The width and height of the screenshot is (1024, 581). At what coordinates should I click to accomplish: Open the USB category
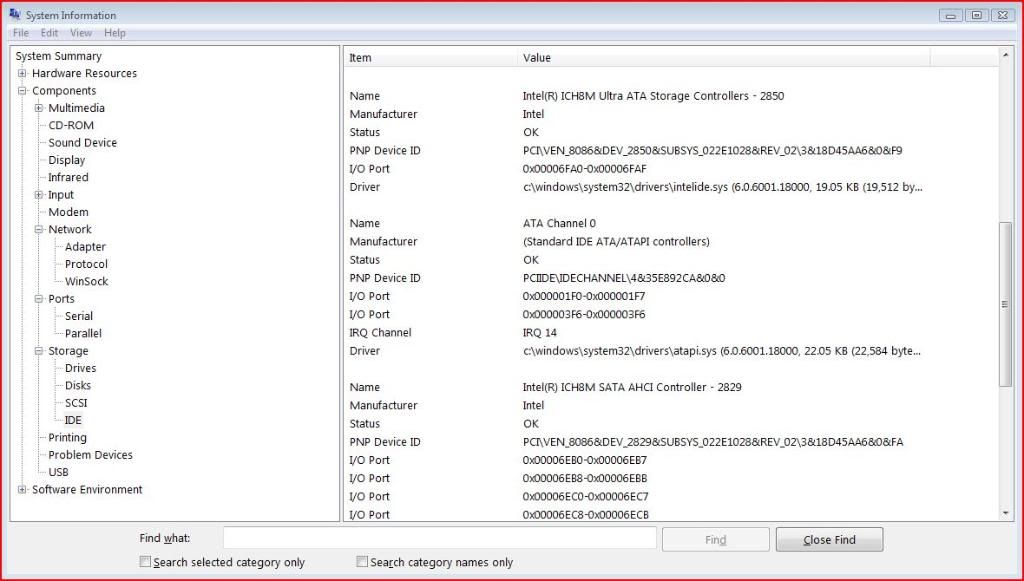(58, 472)
